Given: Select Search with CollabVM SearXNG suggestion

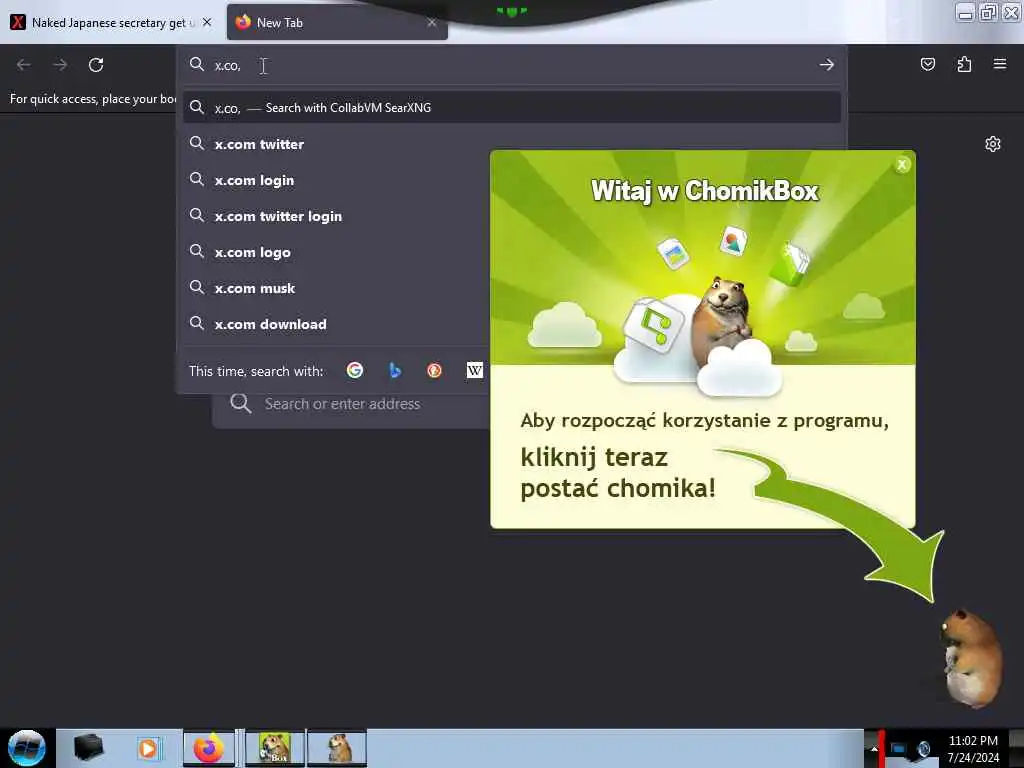Looking at the screenshot, I should (511, 108).
